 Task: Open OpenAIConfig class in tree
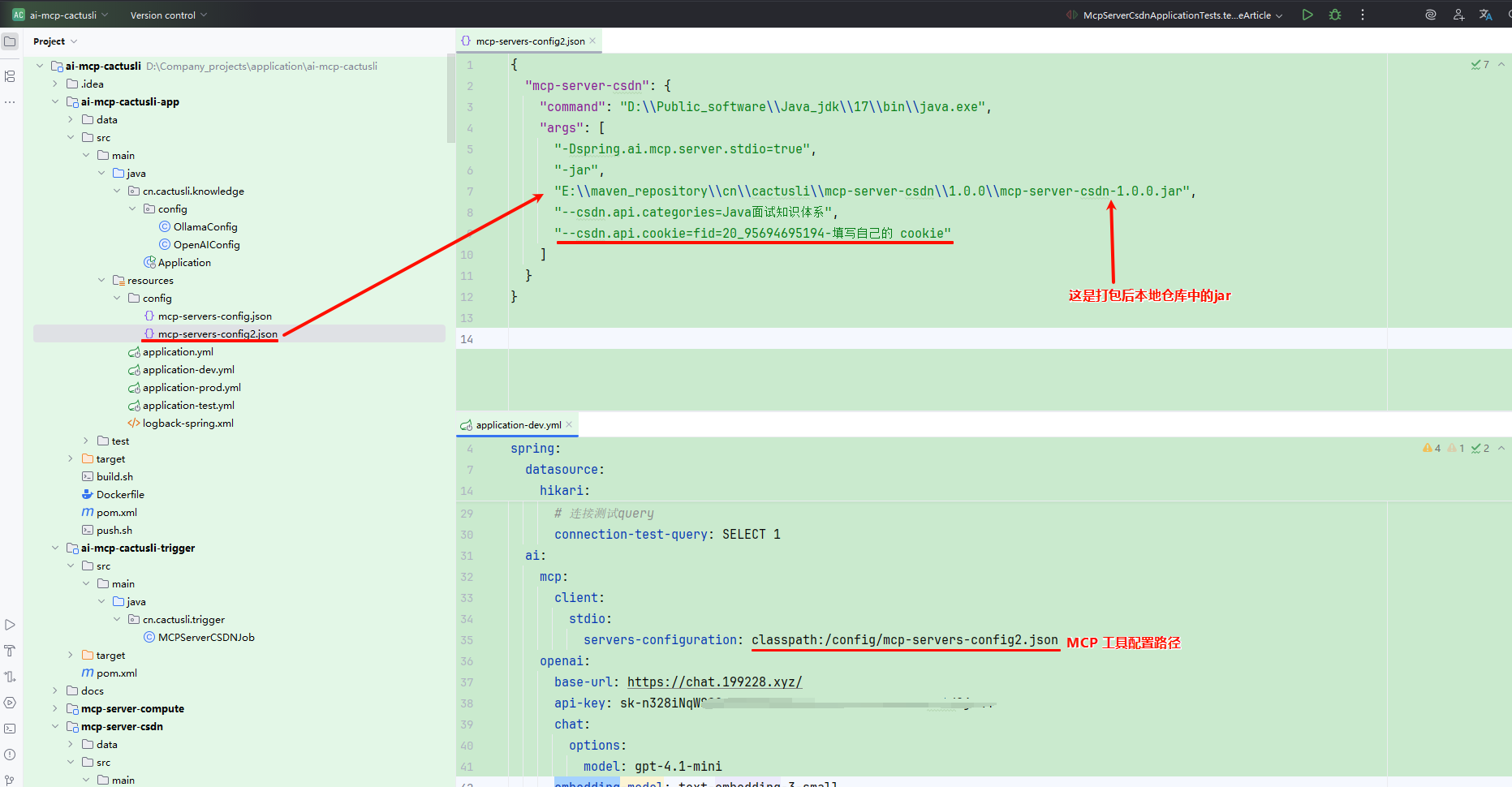click(206, 245)
